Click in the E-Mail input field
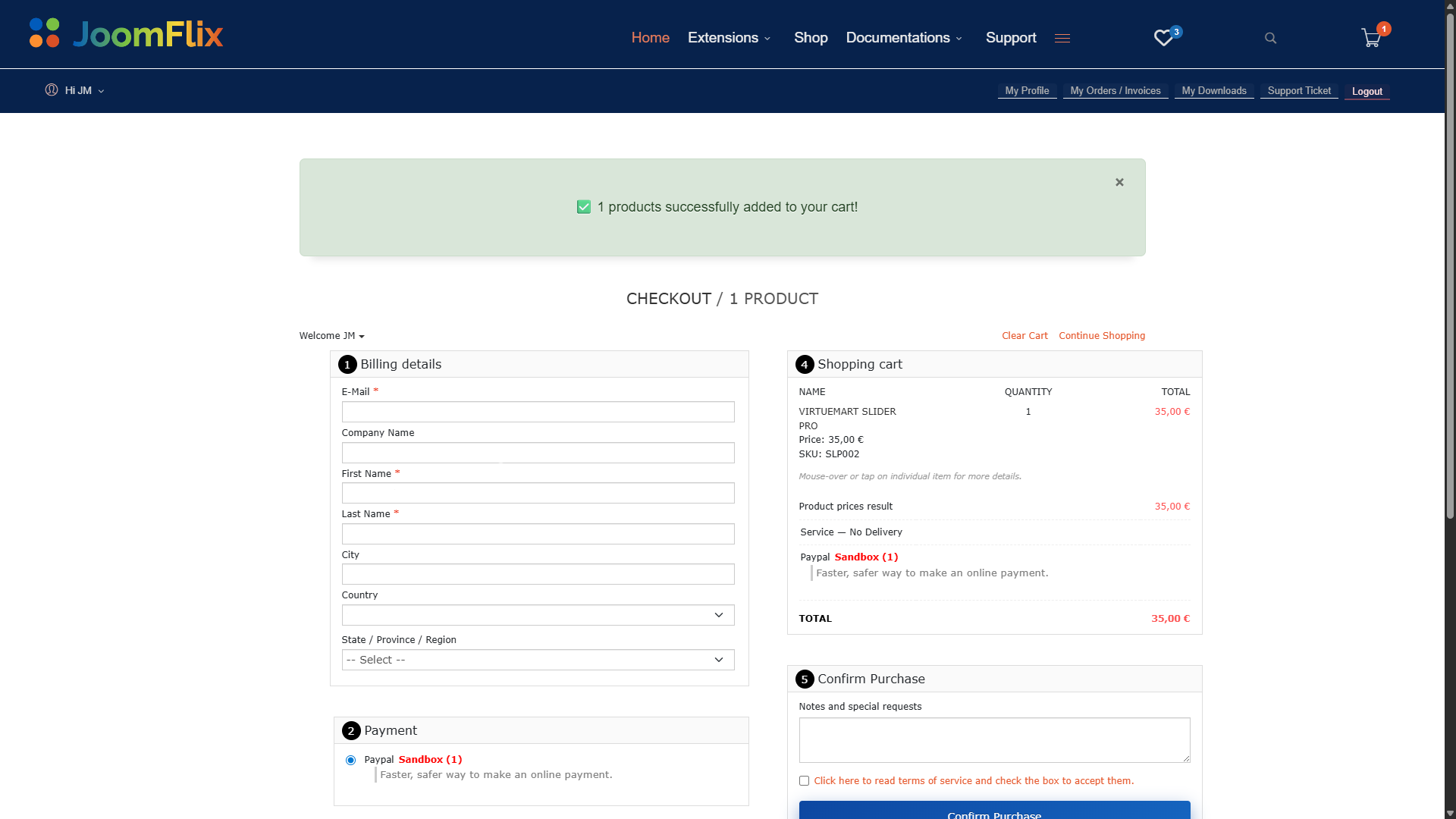 point(538,412)
